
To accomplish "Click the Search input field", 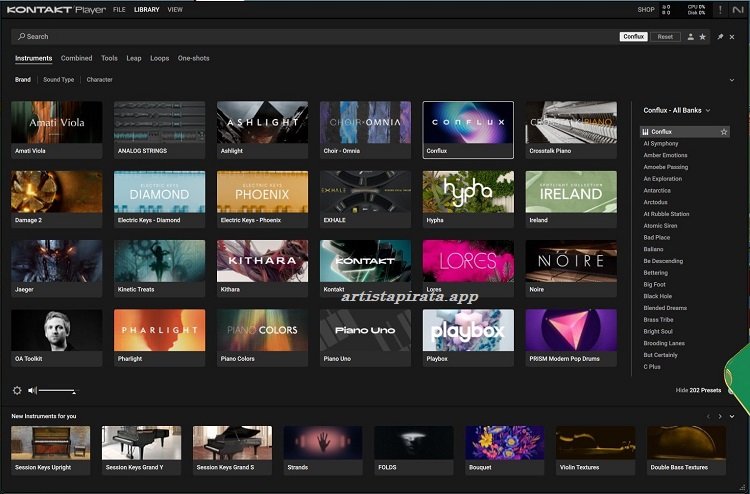I will [316, 36].
